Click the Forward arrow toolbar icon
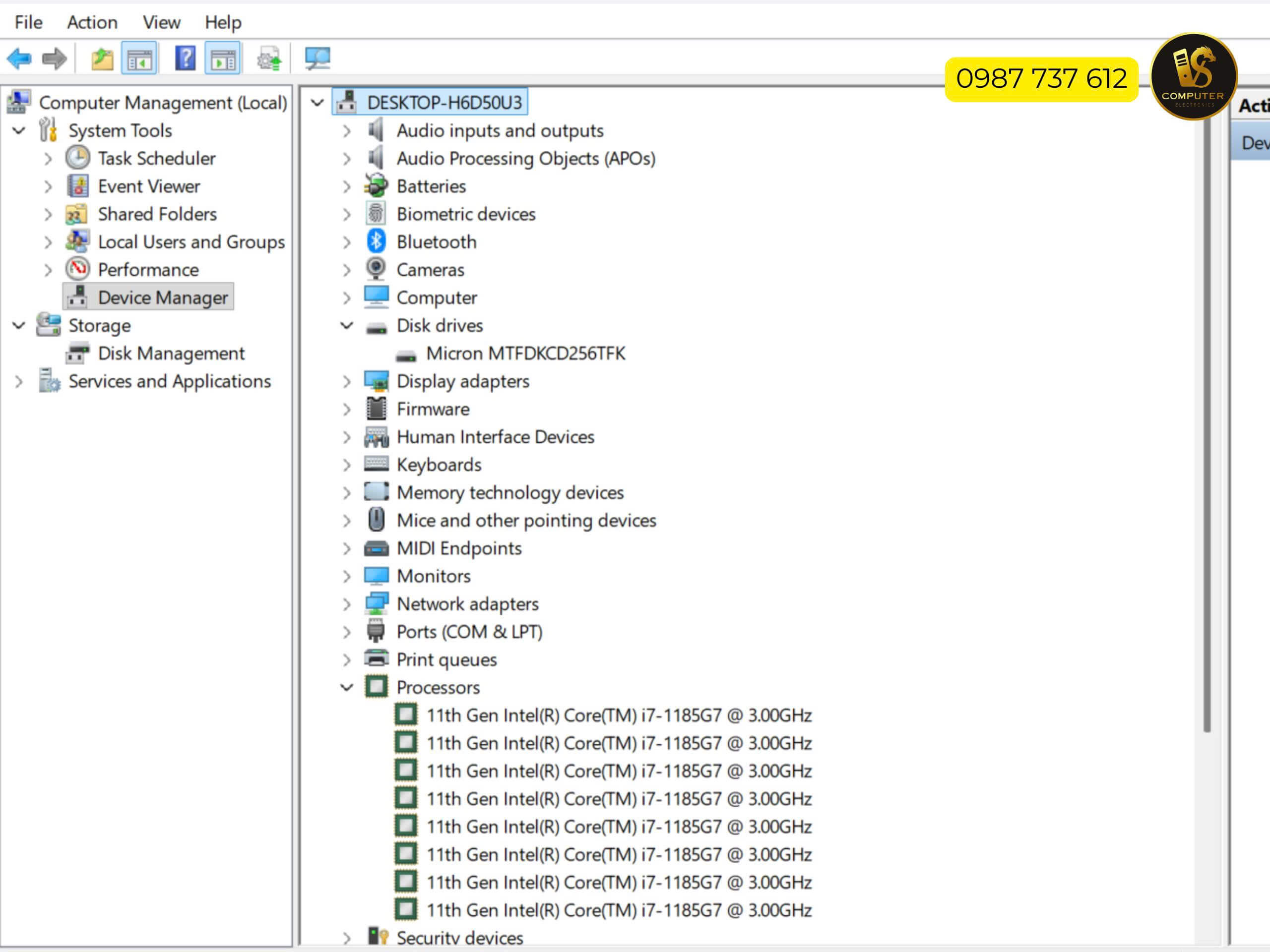 coord(55,59)
